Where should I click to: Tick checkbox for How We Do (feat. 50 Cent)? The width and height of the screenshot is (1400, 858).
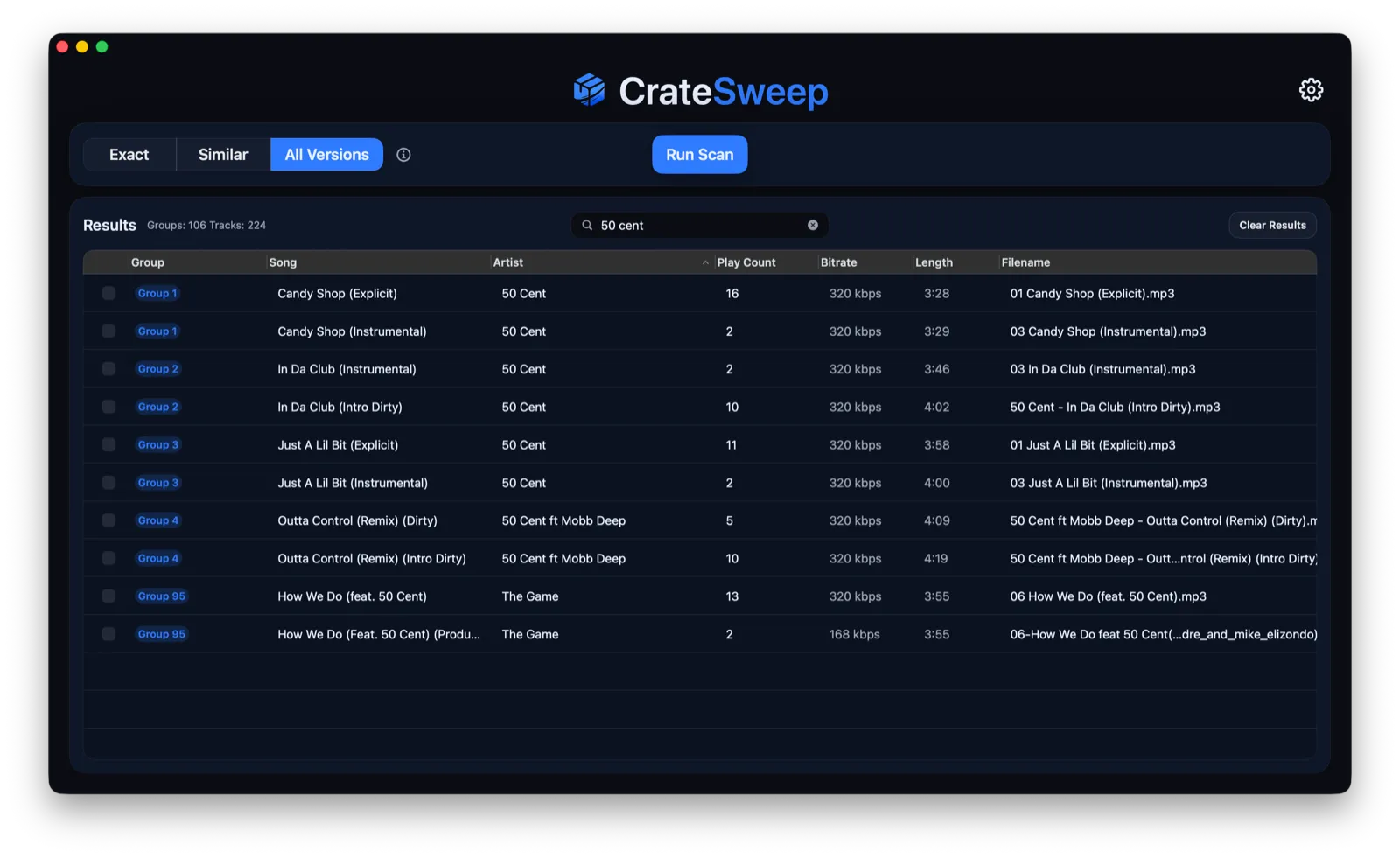pos(108,596)
